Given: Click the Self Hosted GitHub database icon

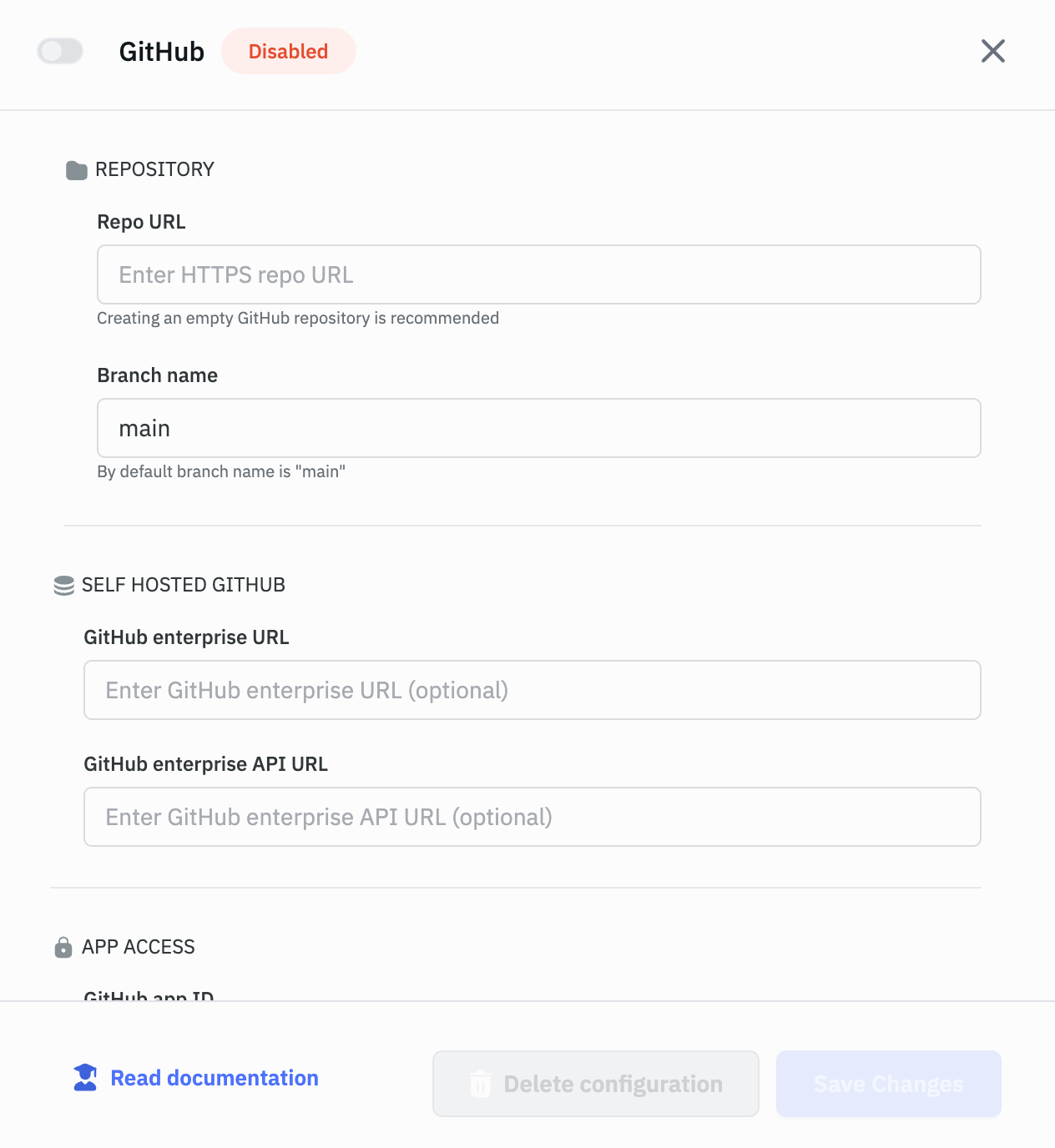Looking at the screenshot, I should [x=63, y=586].
